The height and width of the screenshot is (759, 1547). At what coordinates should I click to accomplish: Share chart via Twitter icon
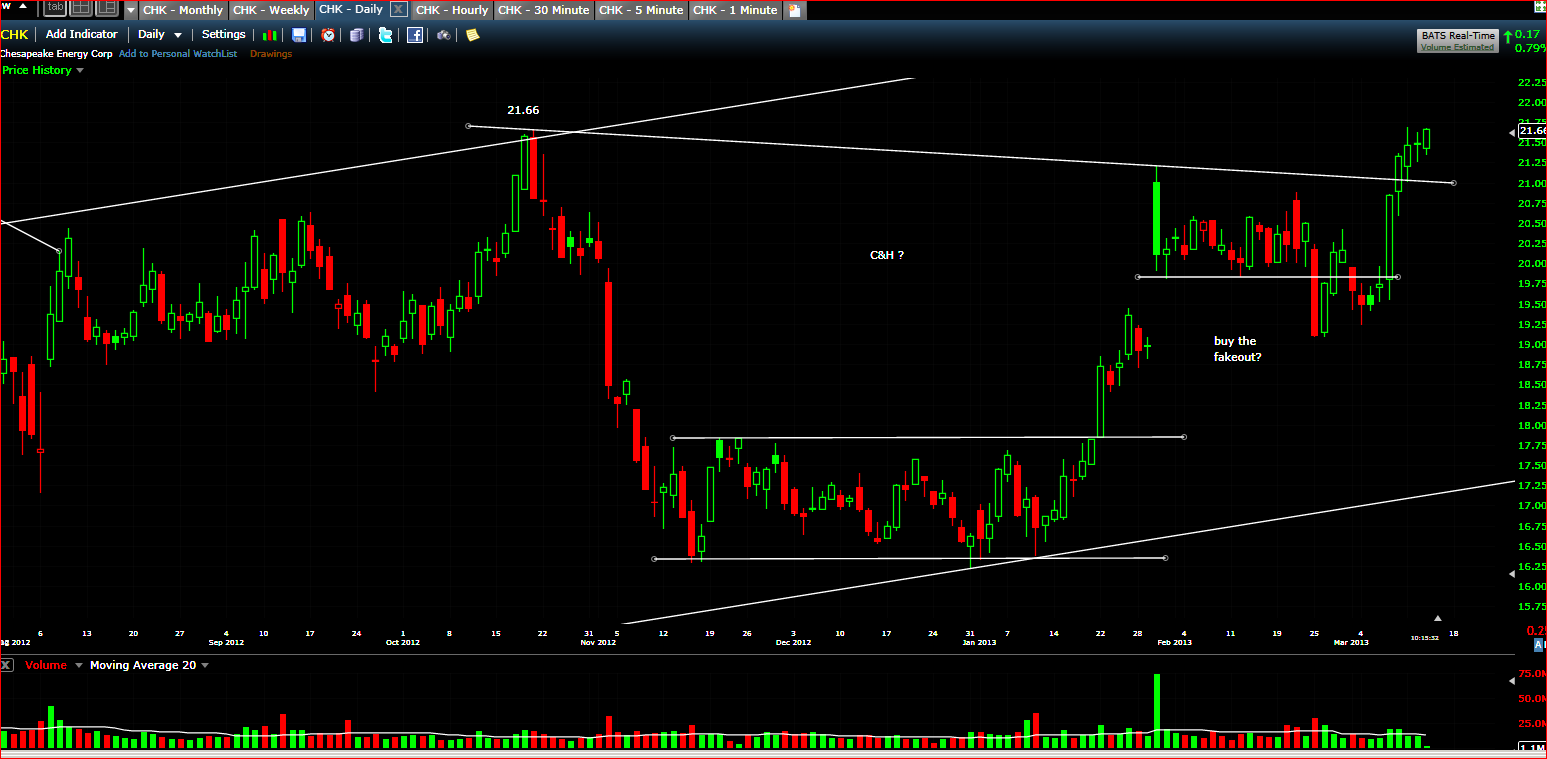(x=386, y=35)
